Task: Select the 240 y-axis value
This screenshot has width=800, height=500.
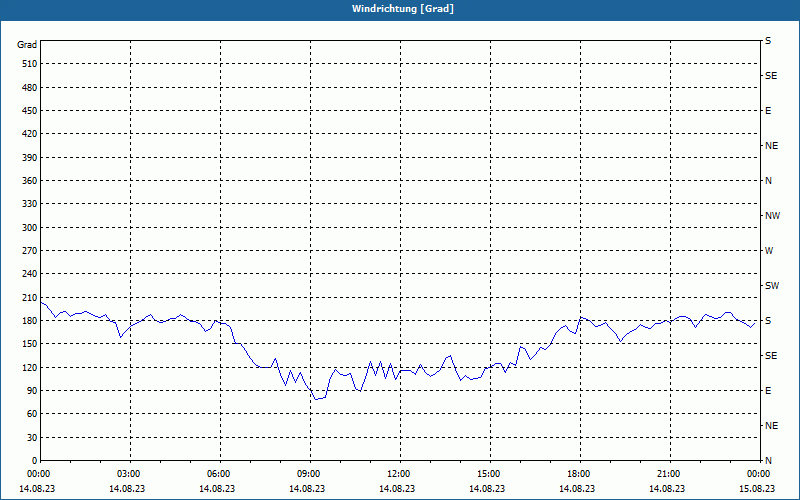Action: pos(30,274)
